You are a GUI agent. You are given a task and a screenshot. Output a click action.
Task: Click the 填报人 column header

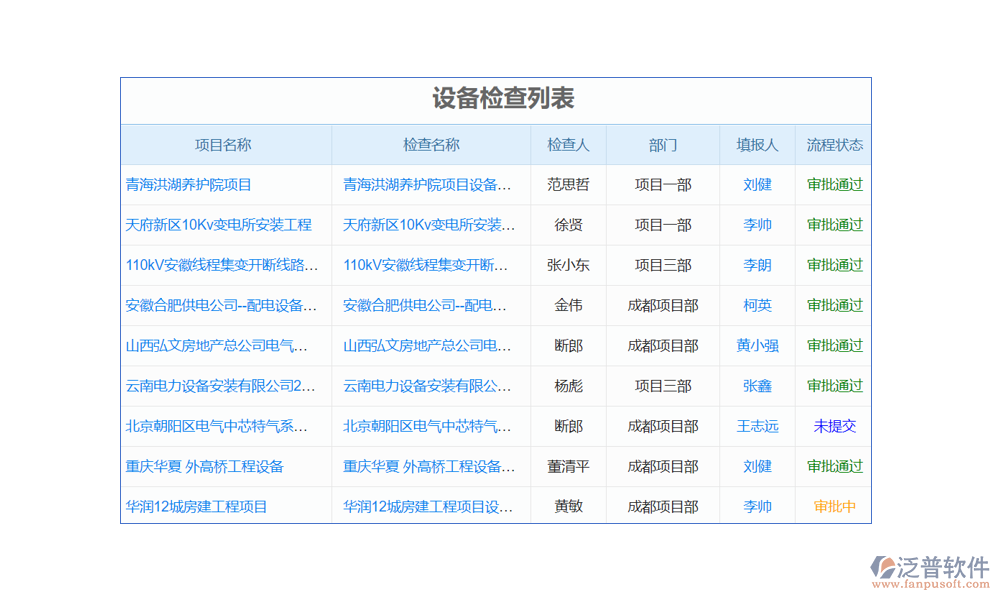click(x=757, y=145)
